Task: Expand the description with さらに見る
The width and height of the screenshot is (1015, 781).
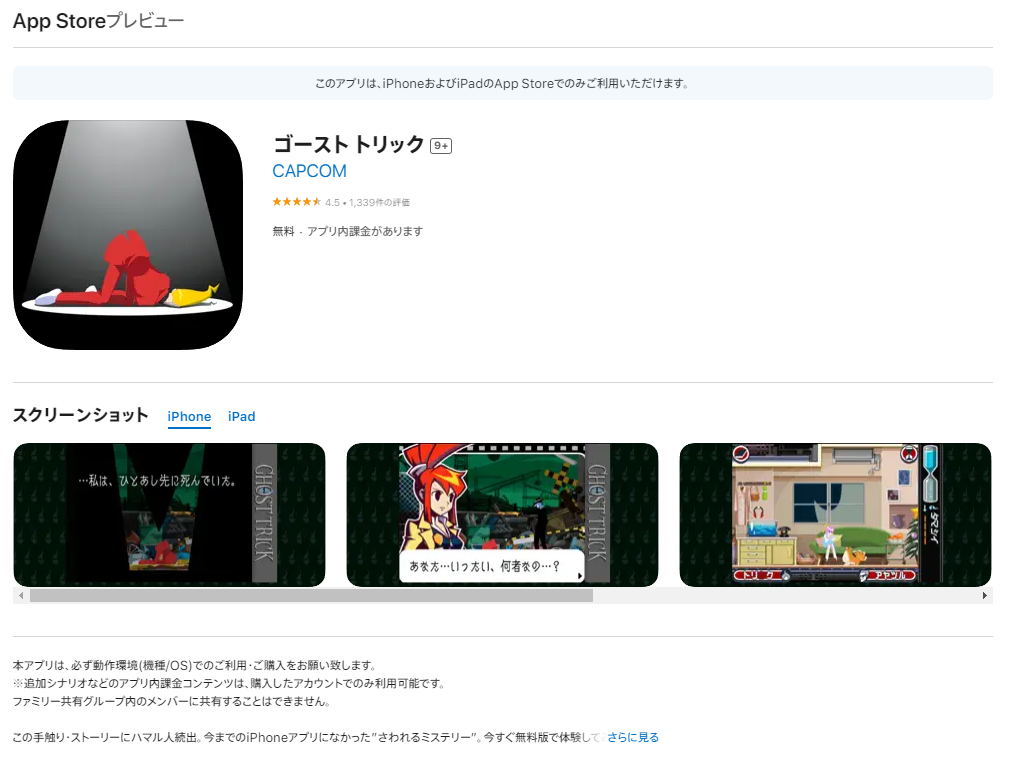Action: click(x=633, y=737)
